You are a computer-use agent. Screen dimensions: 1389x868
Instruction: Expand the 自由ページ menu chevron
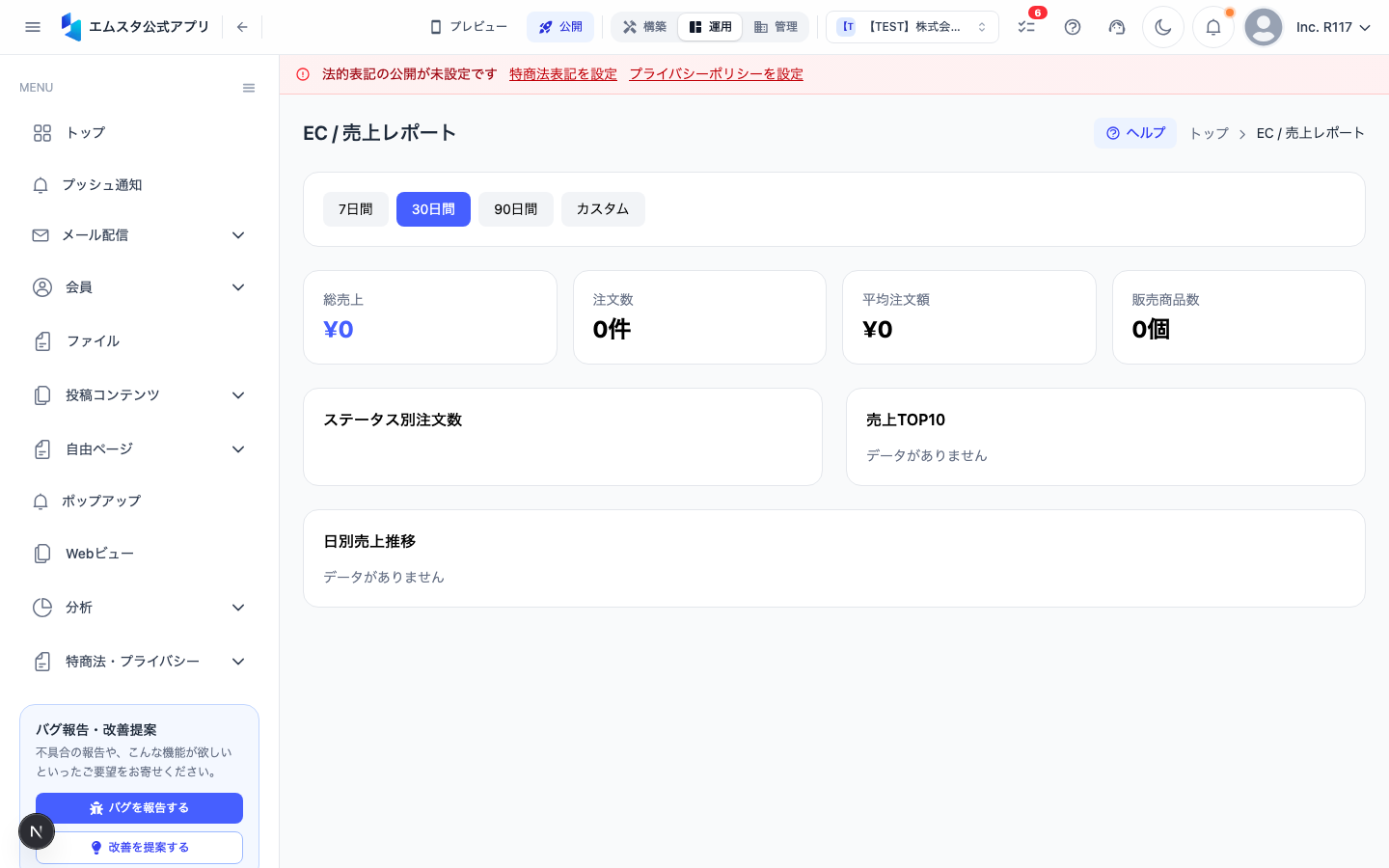click(238, 449)
